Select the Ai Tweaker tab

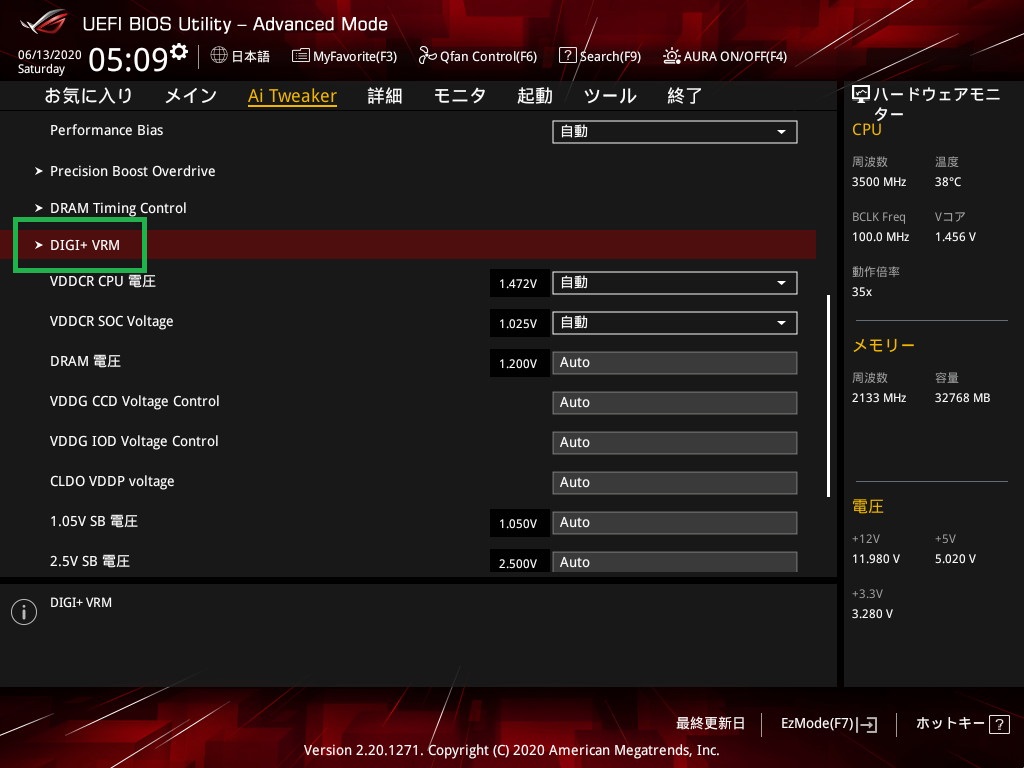pyautogui.click(x=293, y=96)
